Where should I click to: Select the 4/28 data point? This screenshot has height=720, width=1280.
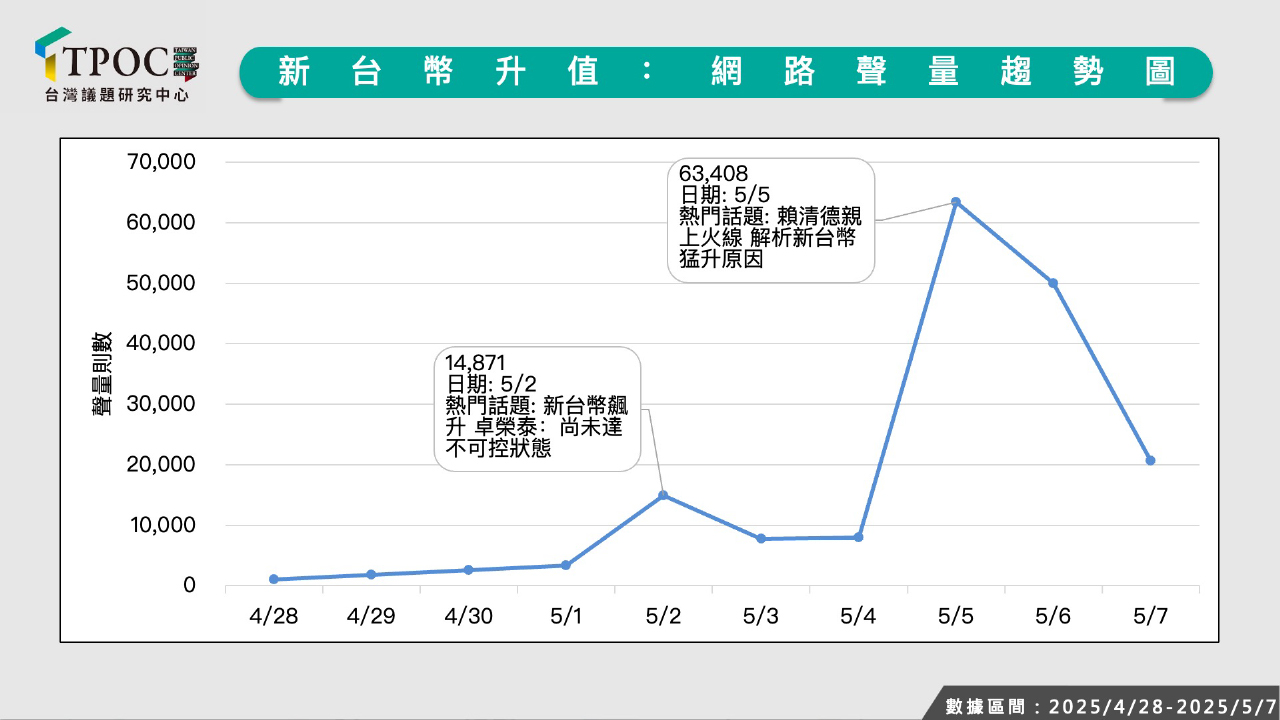coord(274,579)
